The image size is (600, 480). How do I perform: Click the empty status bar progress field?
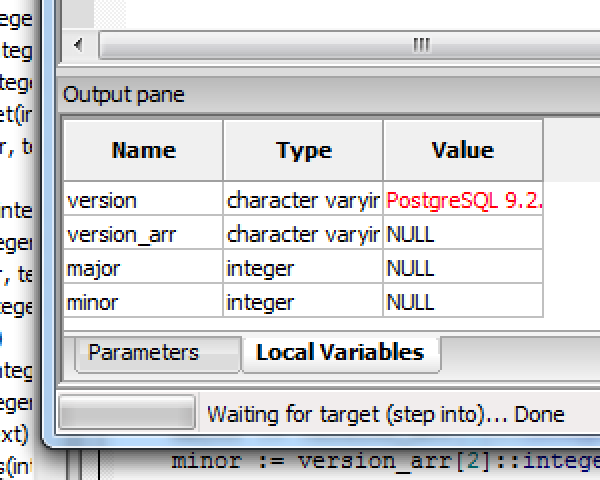click(x=127, y=413)
